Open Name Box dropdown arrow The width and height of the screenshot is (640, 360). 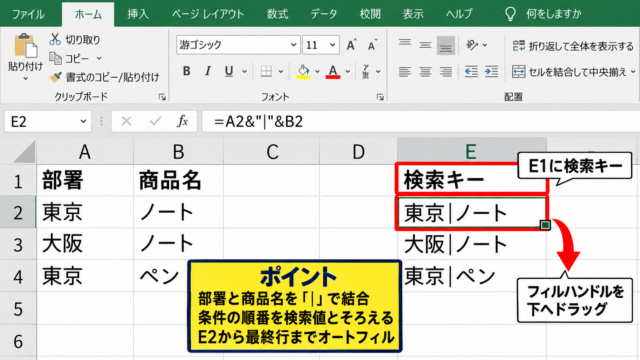(x=83, y=121)
